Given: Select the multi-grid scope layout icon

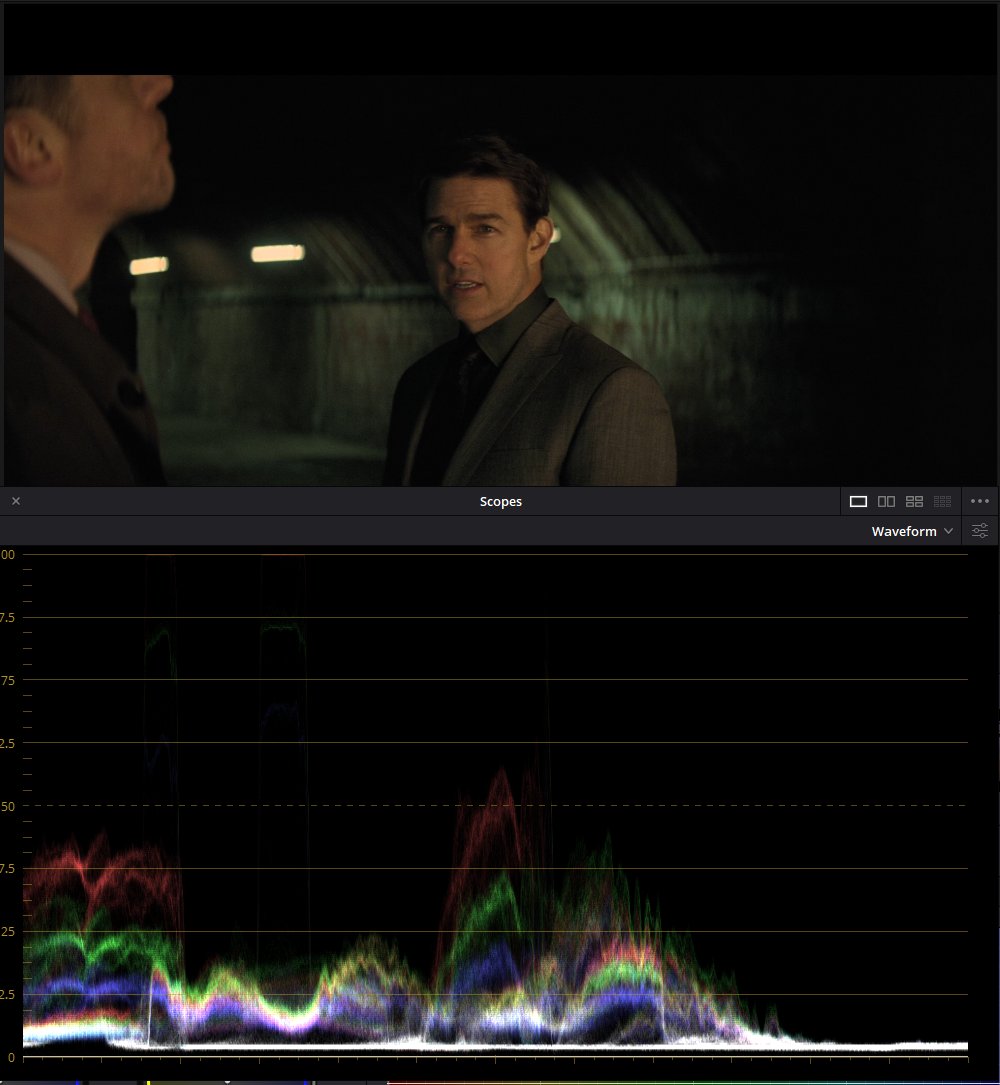Looking at the screenshot, I should click(942, 501).
